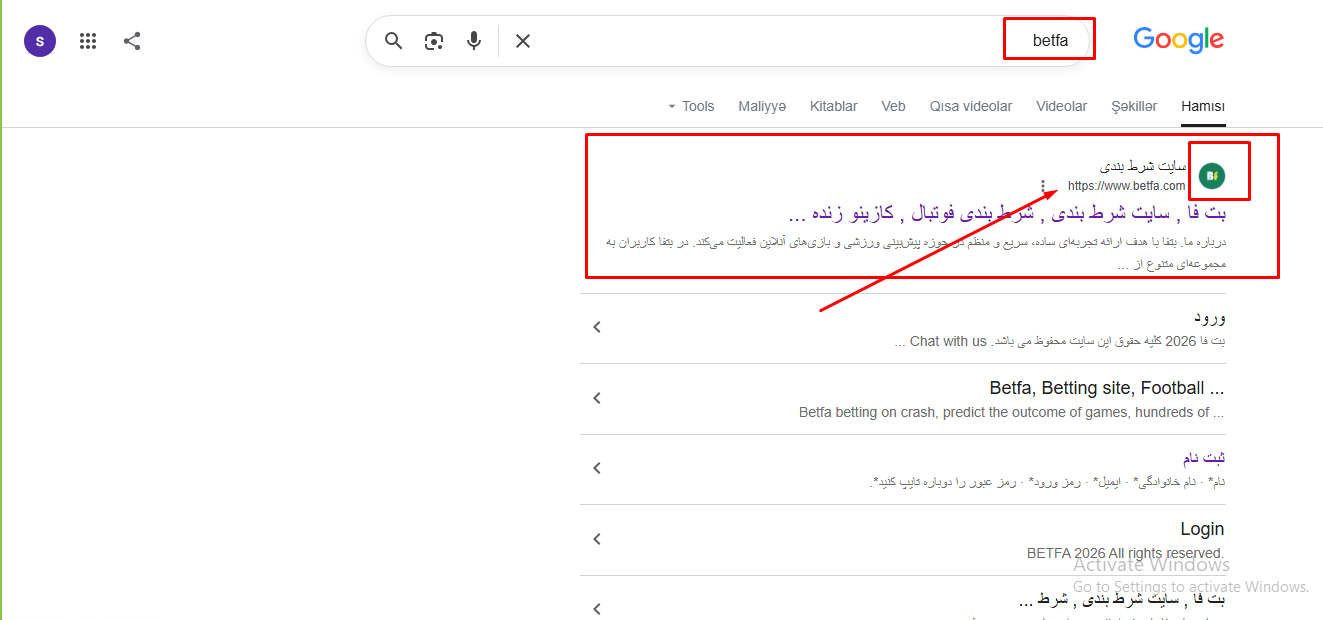Expand the Login sitelink chevron
The height and width of the screenshot is (620, 1323).
point(597,539)
